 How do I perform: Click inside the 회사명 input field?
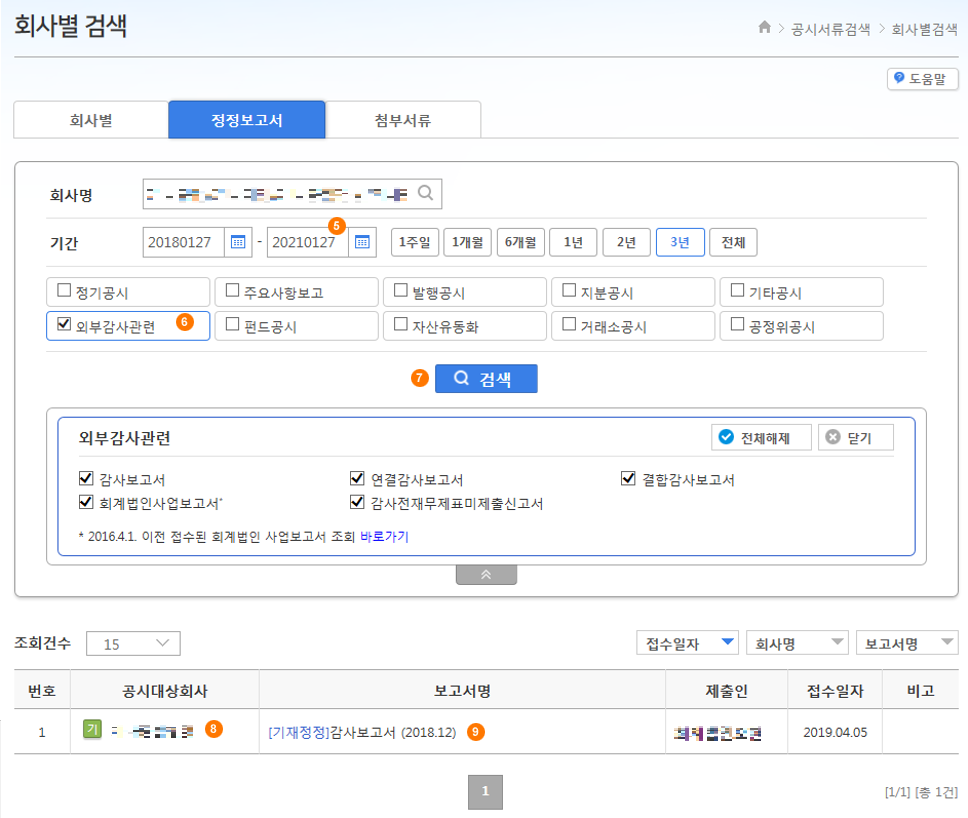click(280, 193)
